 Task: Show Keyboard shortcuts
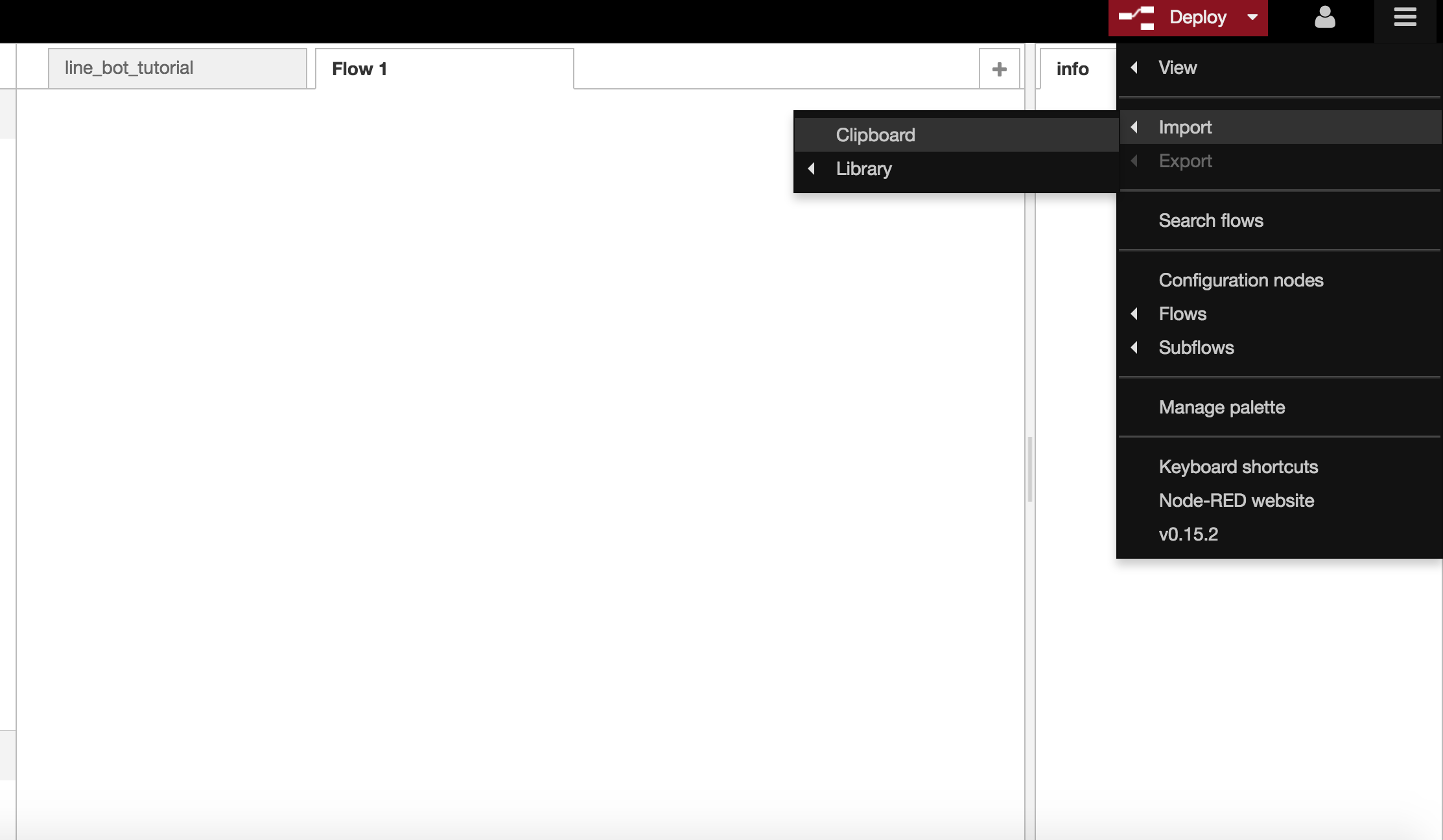pos(1279,467)
